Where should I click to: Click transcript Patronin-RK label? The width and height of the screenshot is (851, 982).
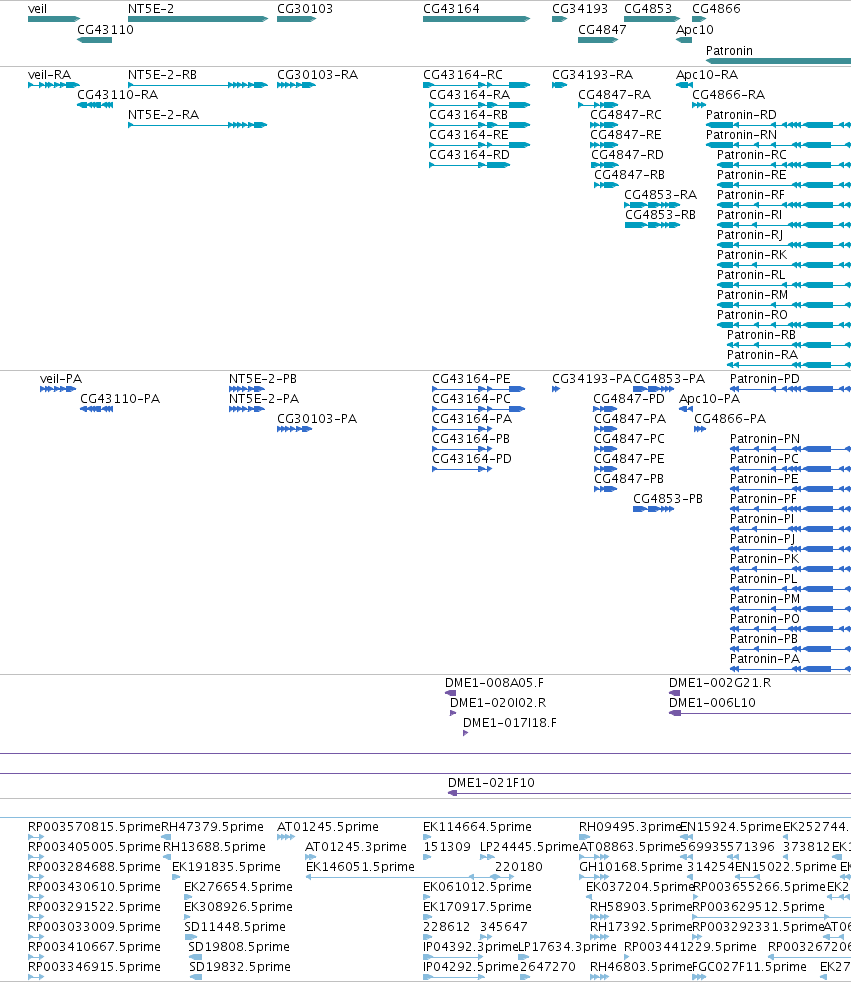(752, 255)
